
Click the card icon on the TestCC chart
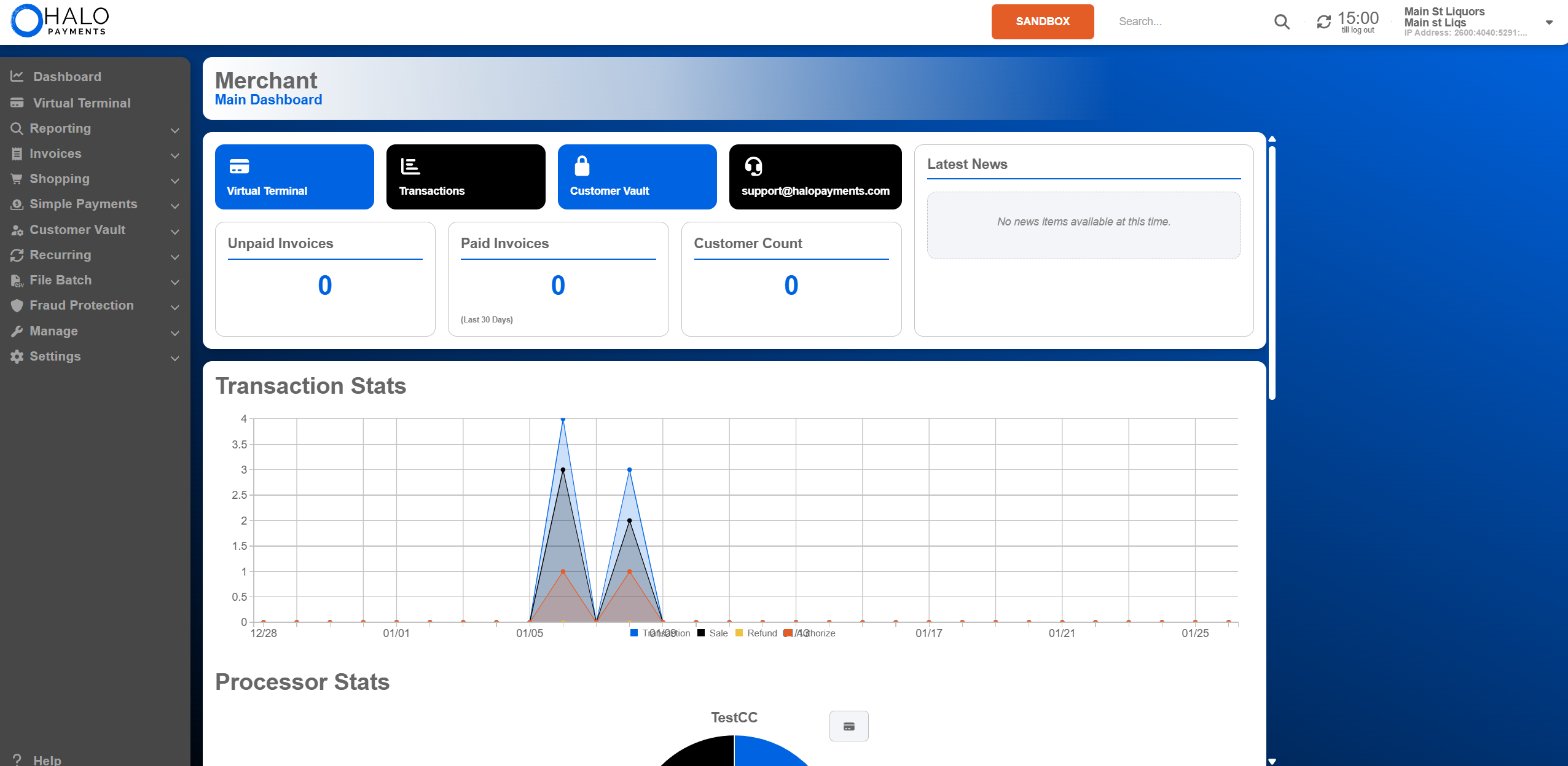(x=848, y=725)
